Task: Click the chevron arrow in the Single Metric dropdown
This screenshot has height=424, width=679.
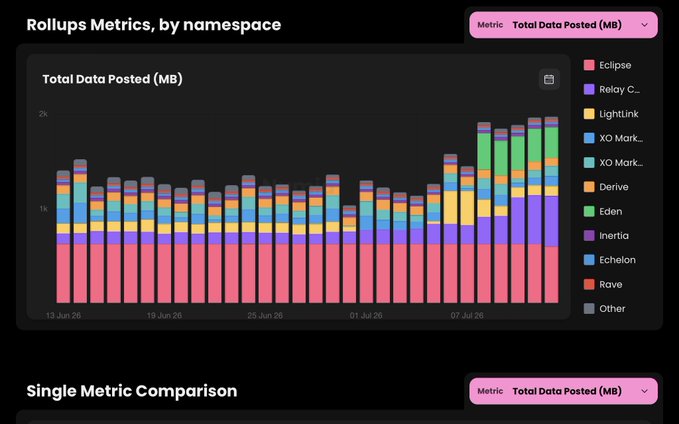Action: [x=644, y=391]
